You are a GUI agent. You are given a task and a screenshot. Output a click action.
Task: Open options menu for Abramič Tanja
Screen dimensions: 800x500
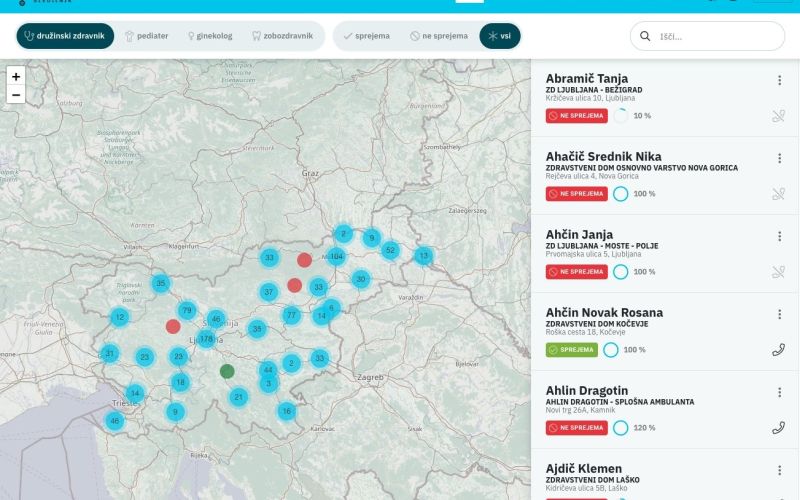779,81
